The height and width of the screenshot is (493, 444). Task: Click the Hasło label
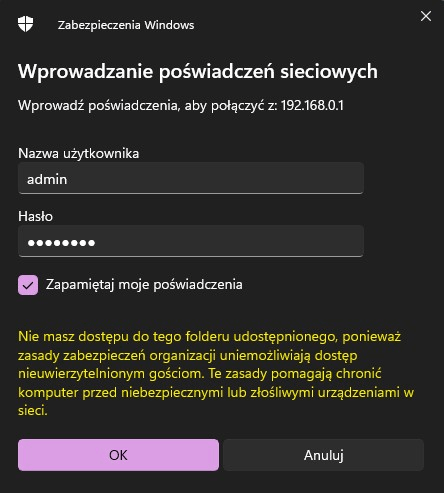35,216
